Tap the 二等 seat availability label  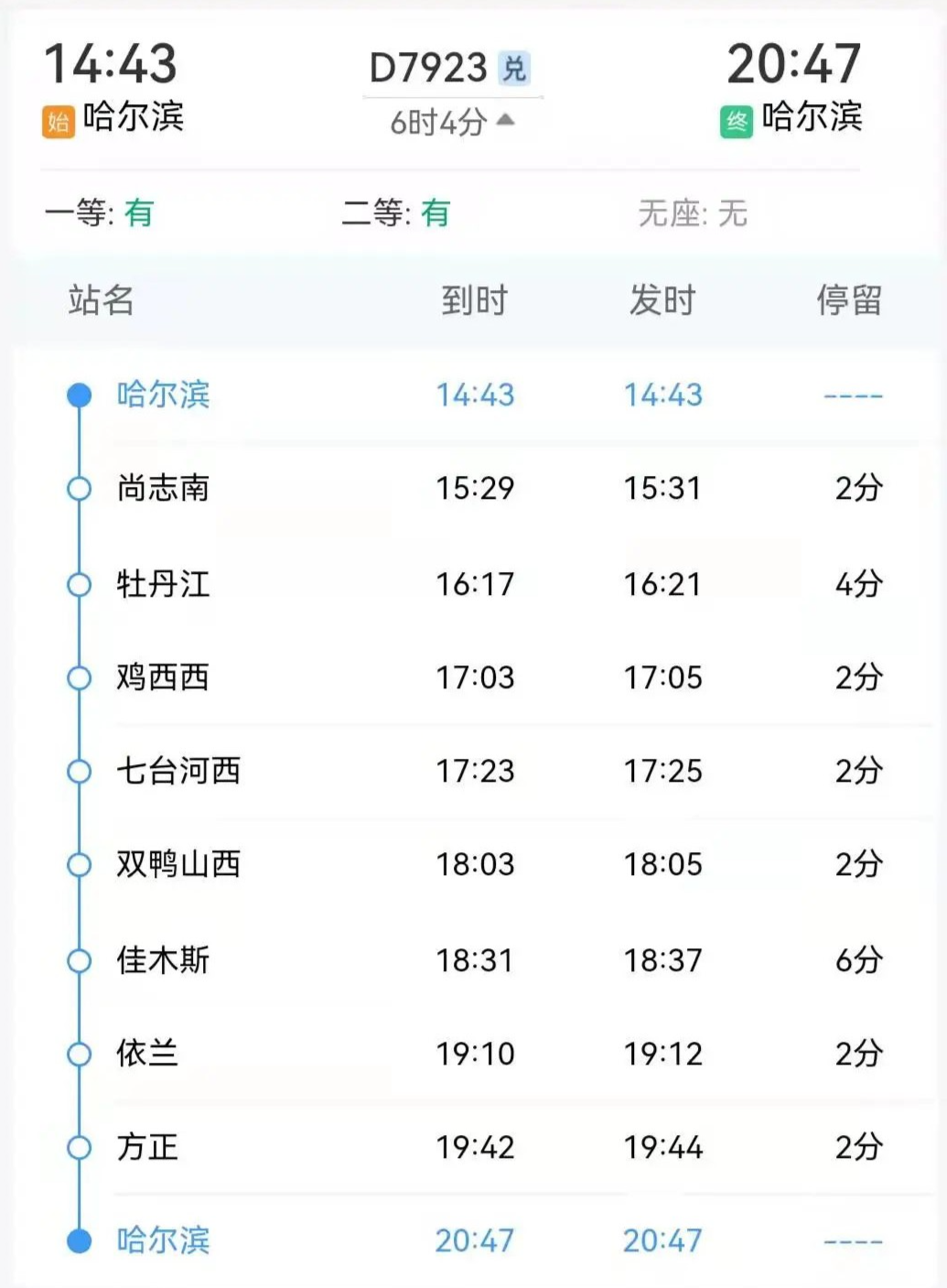(x=395, y=213)
